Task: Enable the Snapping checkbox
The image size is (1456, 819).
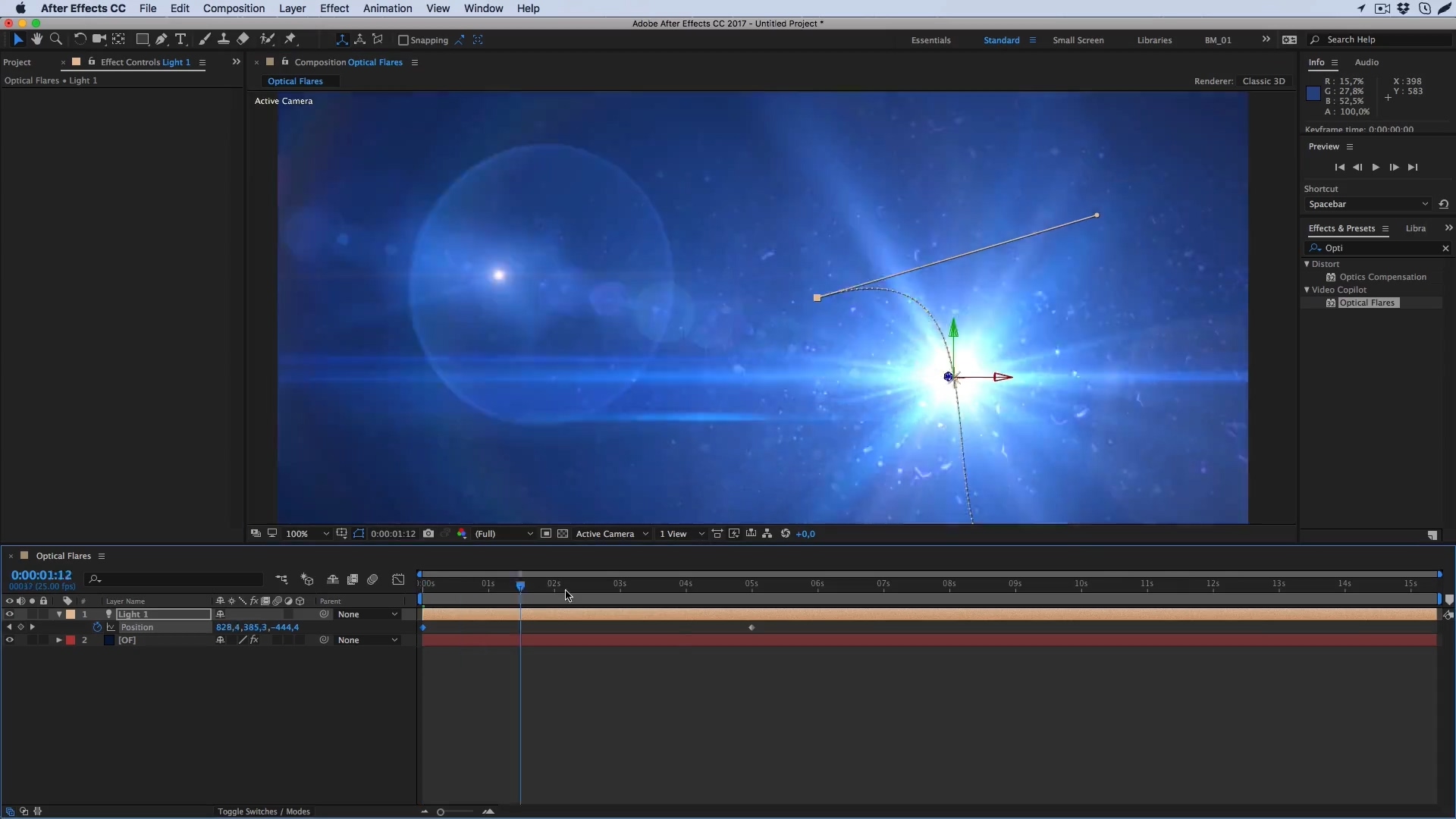Action: tap(403, 40)
